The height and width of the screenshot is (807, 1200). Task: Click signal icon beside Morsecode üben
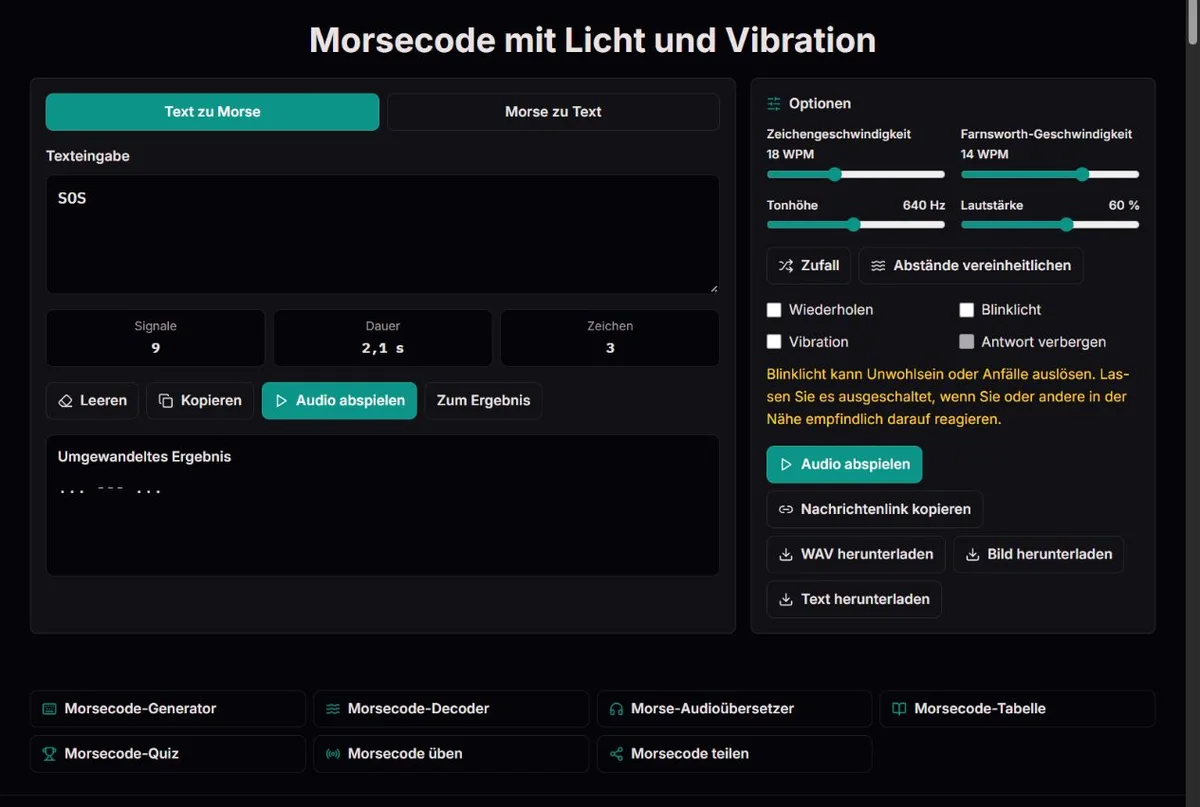pos(333,754)
